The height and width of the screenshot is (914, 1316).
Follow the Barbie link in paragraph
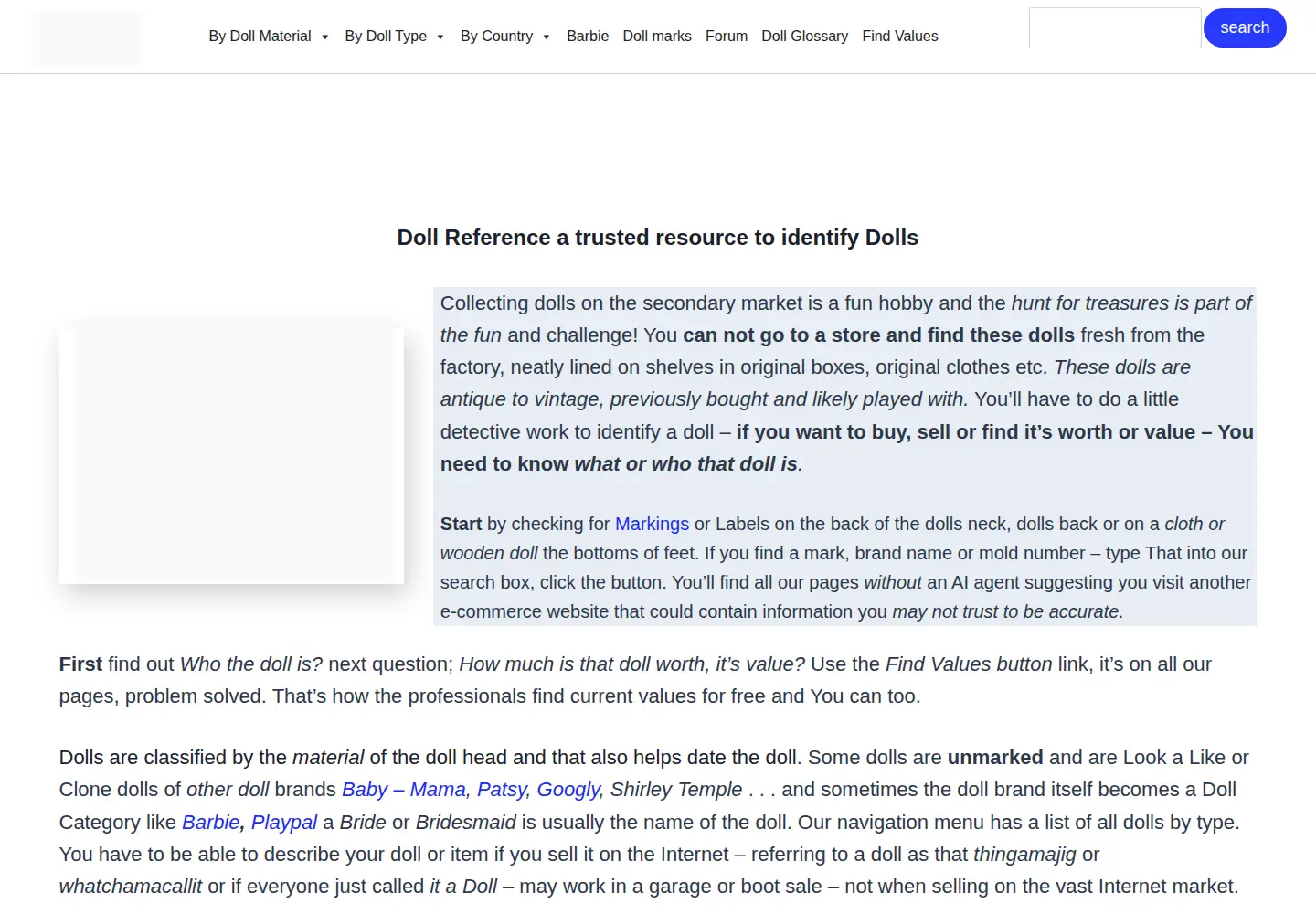pyautogui.click(x=210, y=823)
